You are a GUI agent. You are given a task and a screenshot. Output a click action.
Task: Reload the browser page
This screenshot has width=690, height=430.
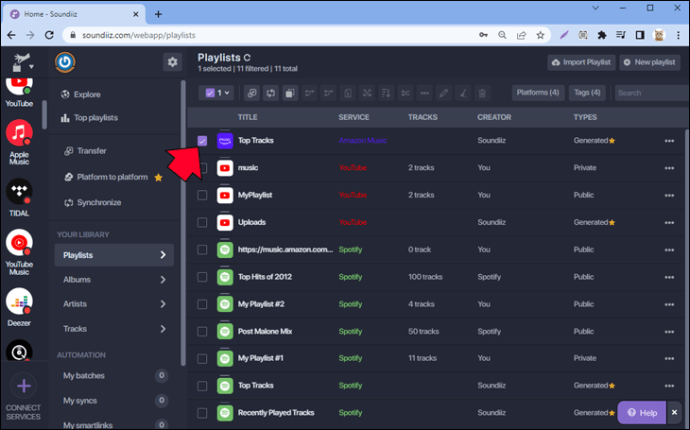49,35
